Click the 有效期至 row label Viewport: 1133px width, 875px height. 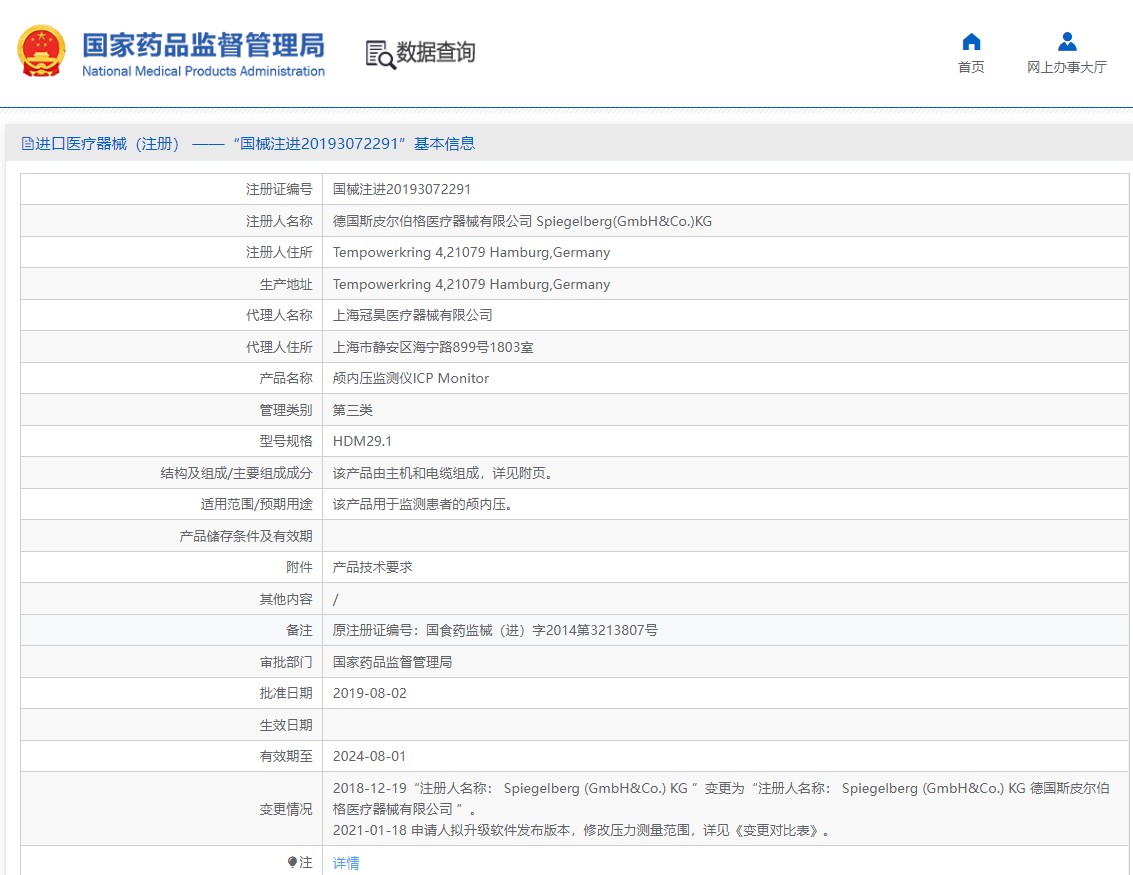click(286, 757)
